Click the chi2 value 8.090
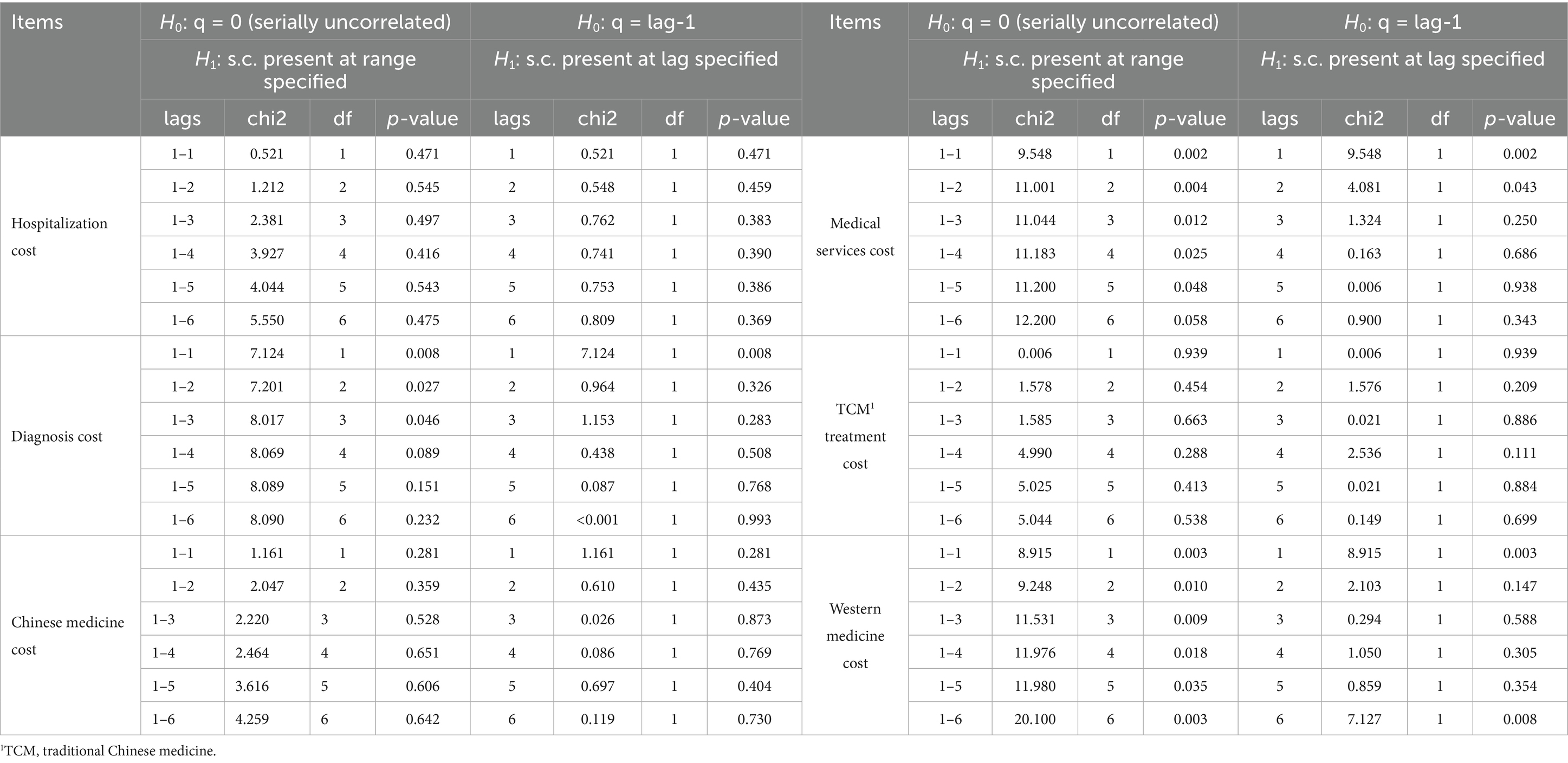The image size is (1568, 763). tap(267, 520)
